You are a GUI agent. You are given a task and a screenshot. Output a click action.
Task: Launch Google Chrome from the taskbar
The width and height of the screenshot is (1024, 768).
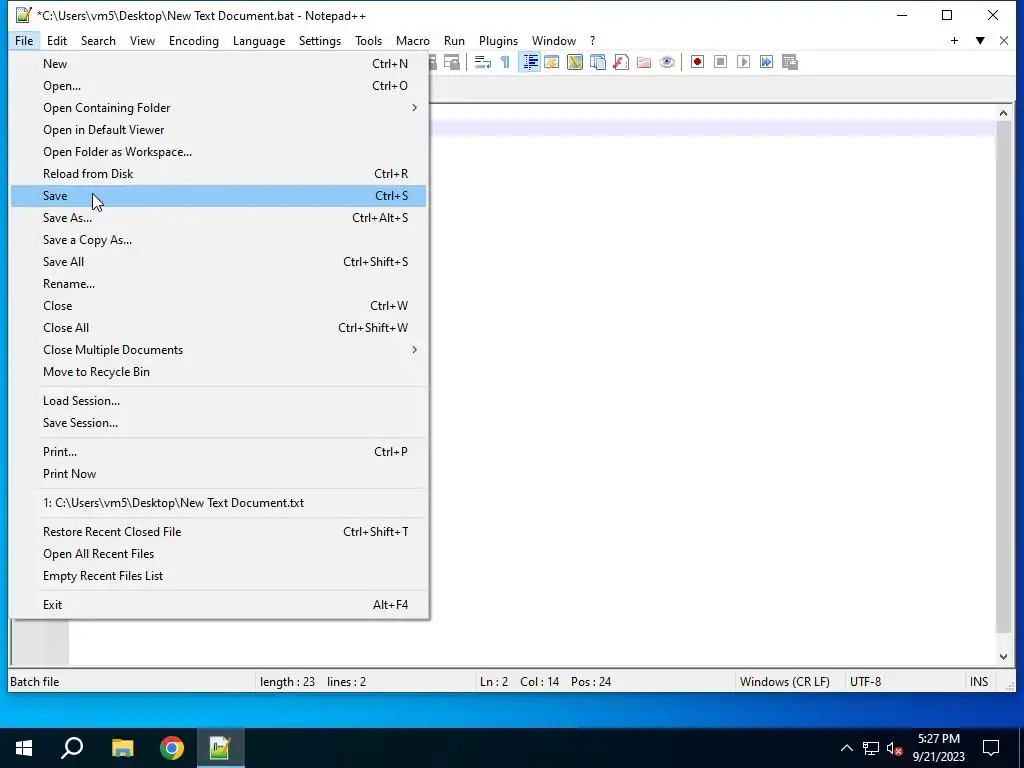coord(172,748)
